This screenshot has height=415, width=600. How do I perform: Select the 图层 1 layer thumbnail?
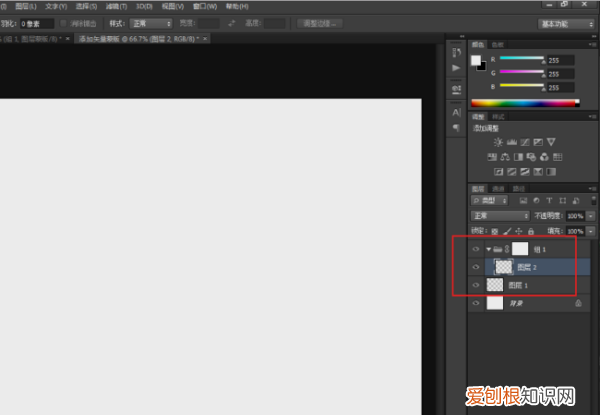pyautogui.click(x=494, y=285)
